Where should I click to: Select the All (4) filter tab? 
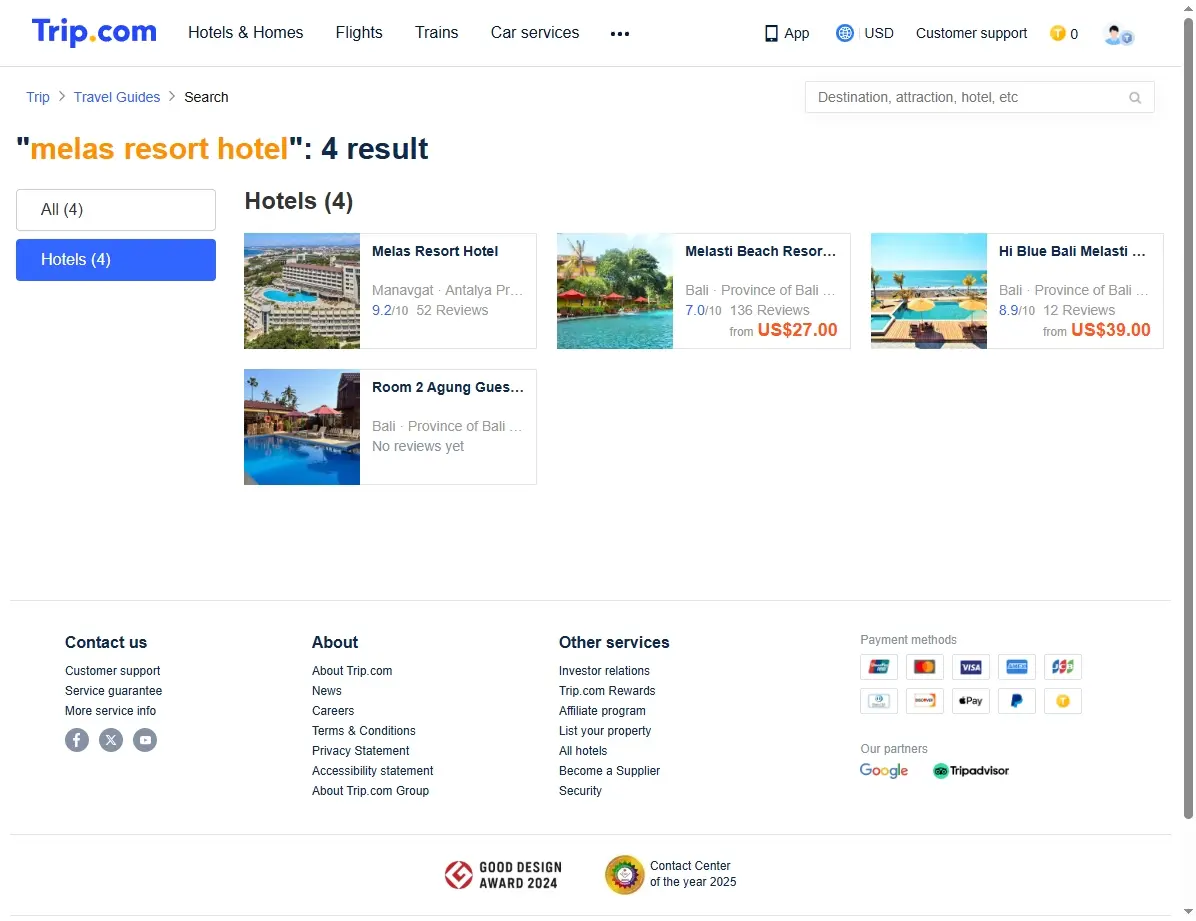(x=116, y=210)
